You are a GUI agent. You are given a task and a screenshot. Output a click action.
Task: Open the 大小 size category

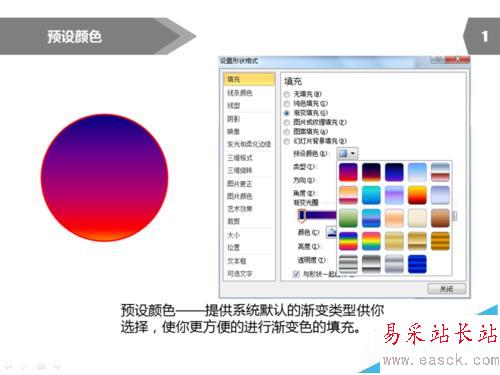click(249, 235)
